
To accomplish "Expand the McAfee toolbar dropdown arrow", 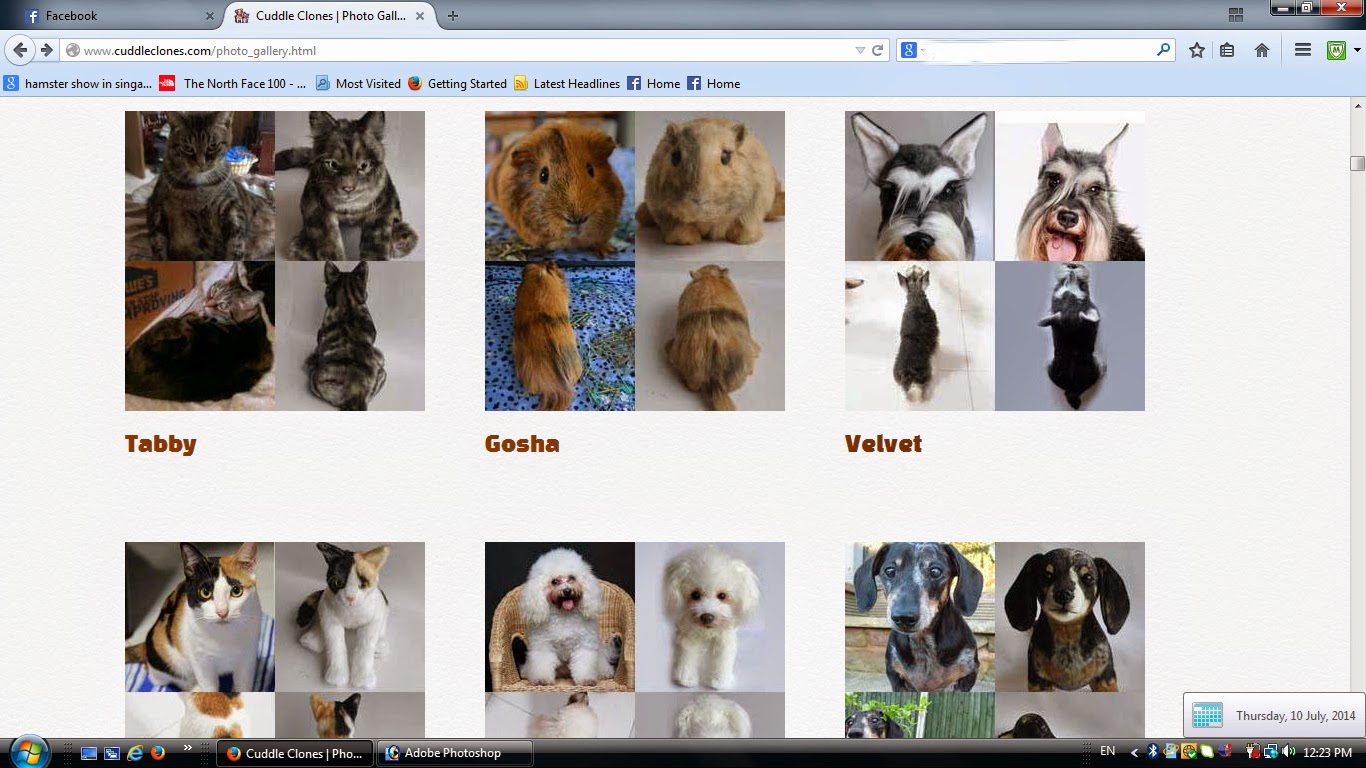I will pos(1357,50).
